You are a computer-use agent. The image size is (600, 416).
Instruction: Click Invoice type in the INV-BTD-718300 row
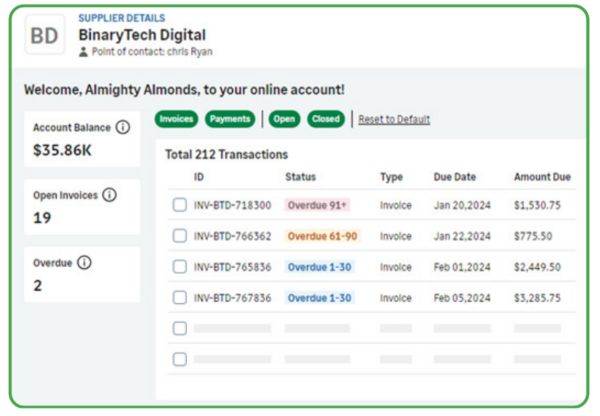(396, 206)
